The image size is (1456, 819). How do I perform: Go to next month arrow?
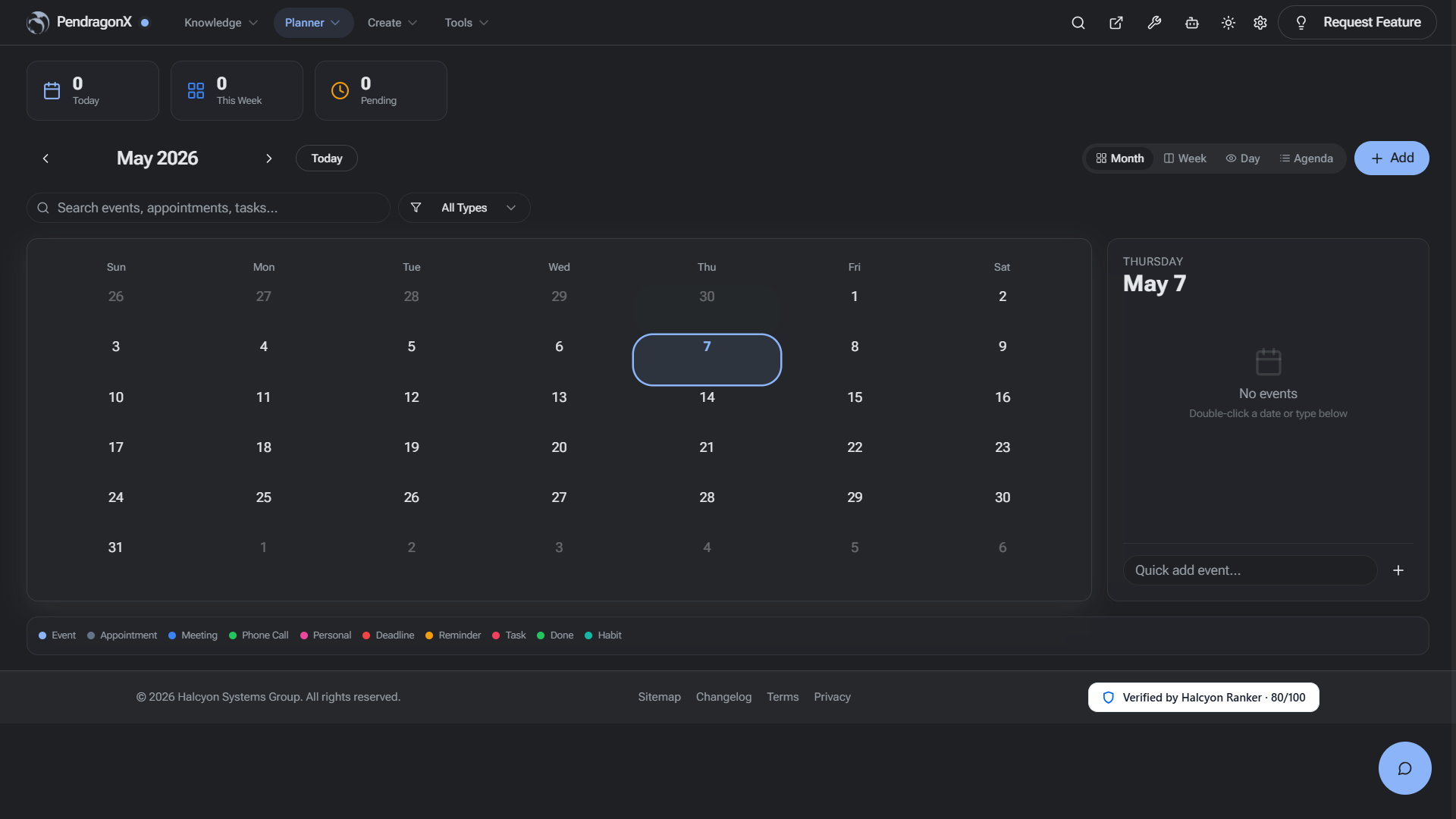point(268,158)
